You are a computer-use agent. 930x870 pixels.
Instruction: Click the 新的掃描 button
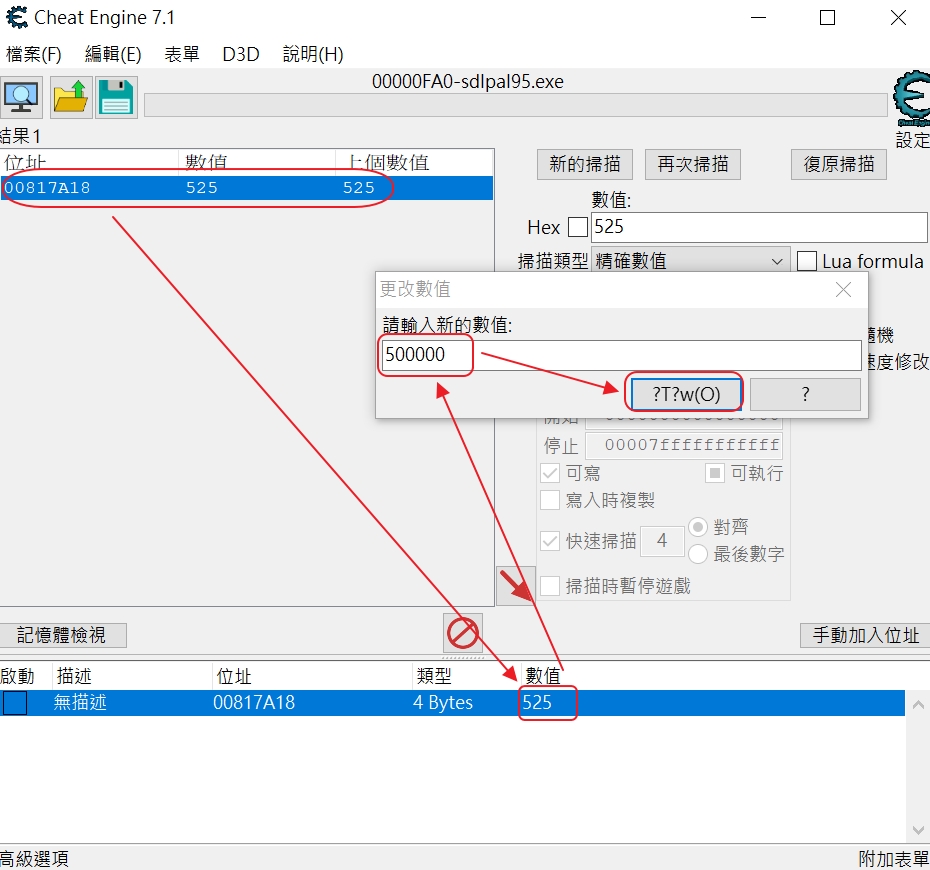(585, 164)
